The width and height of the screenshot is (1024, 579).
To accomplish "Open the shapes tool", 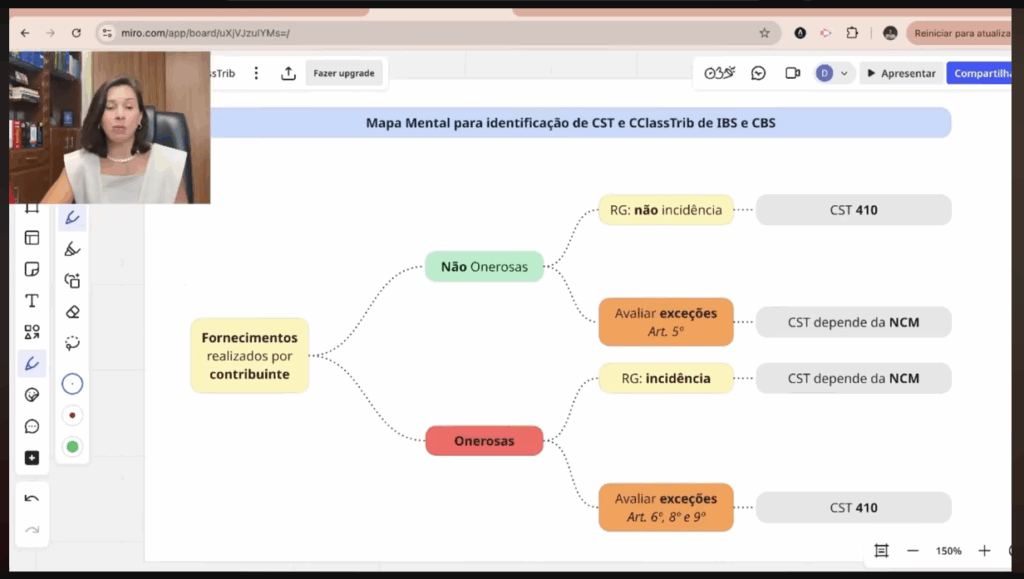I will [x=32, y=332].
